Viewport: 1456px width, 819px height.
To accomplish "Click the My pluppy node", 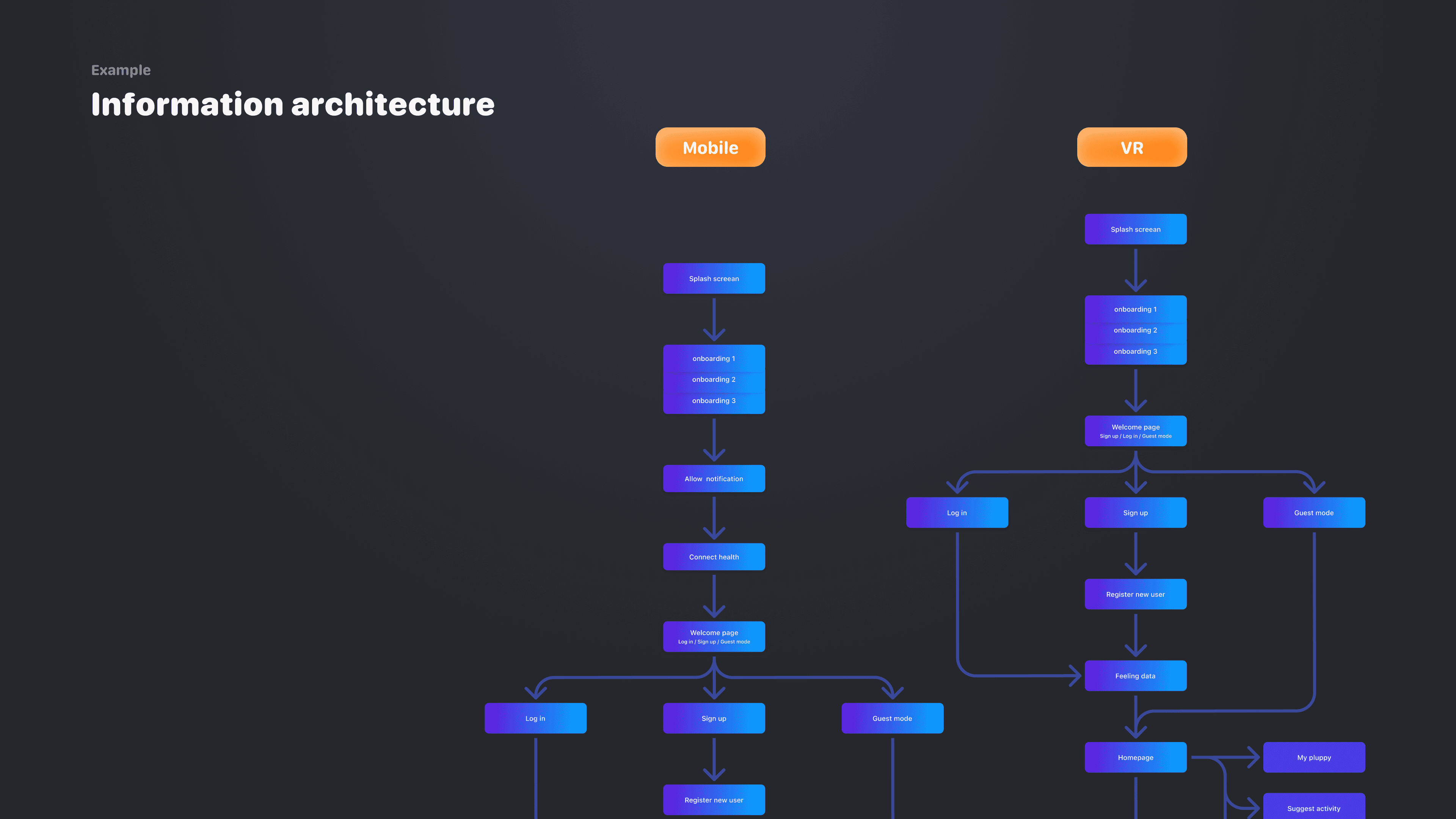I will point(1313,758).
